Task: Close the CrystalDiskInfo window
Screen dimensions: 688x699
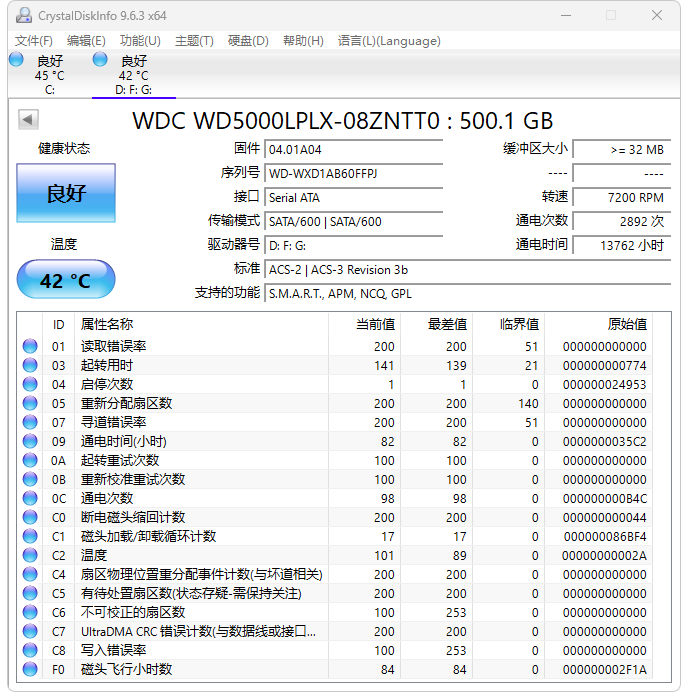Action: pos(657,15)
